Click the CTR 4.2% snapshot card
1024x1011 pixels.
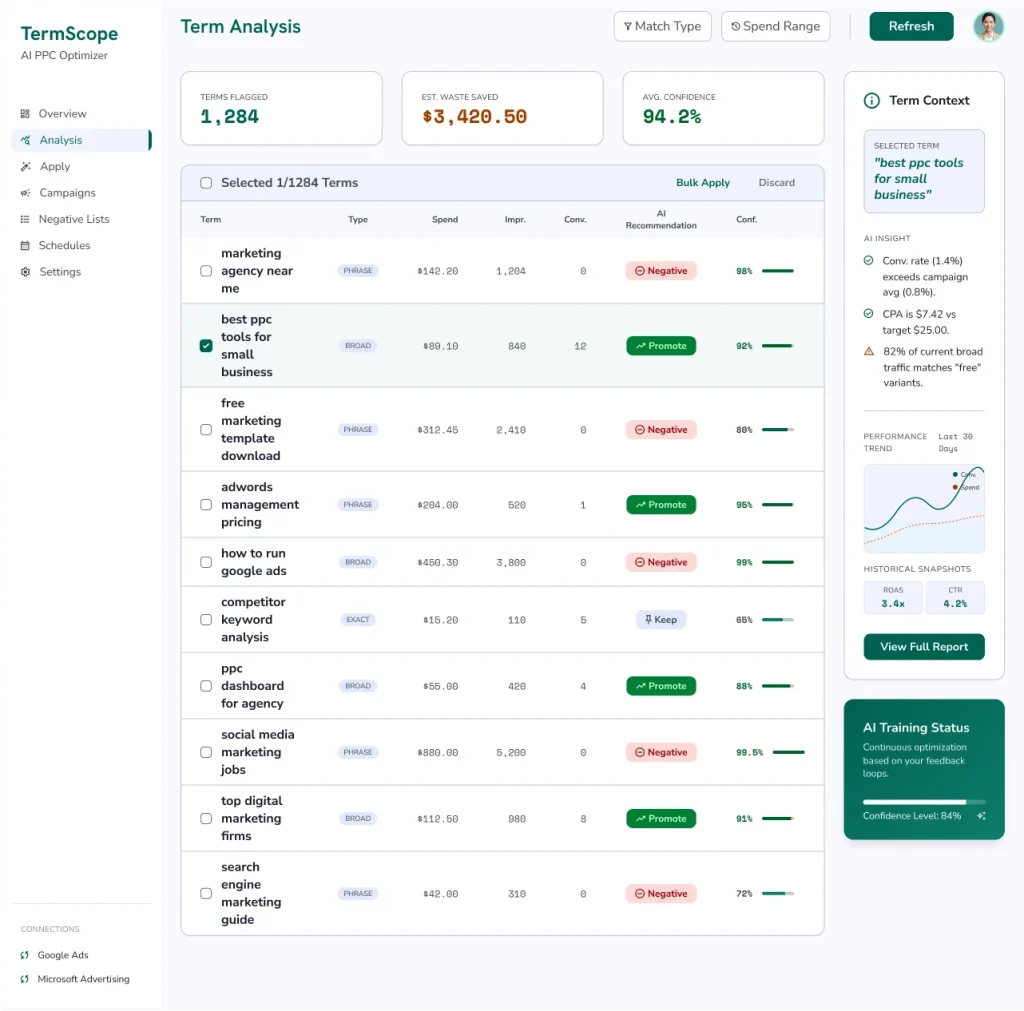pyautogui.click(x=955, y=597)
